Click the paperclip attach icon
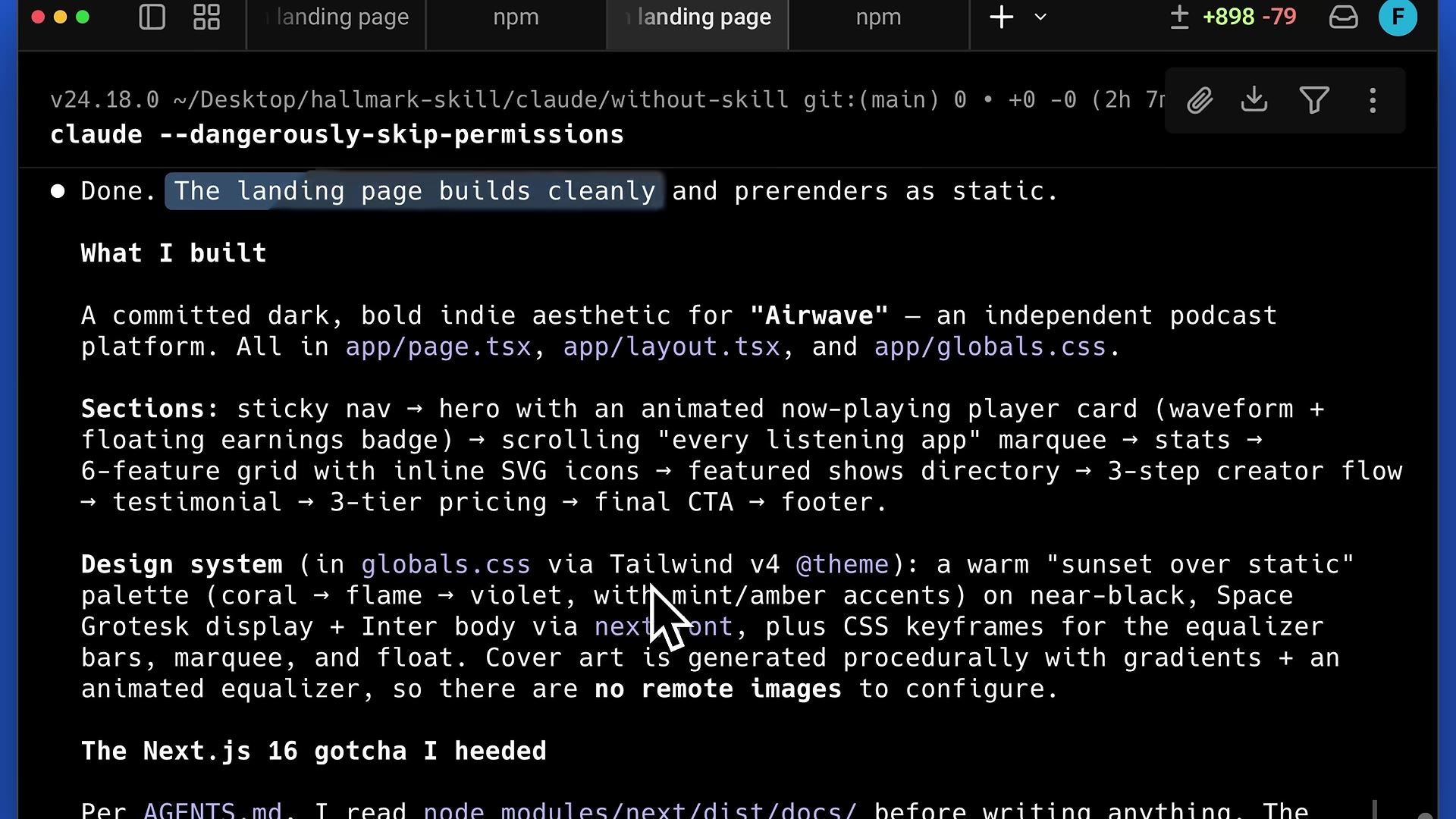This screenshot has width=1456, height=819. [x=1200, y=100]
